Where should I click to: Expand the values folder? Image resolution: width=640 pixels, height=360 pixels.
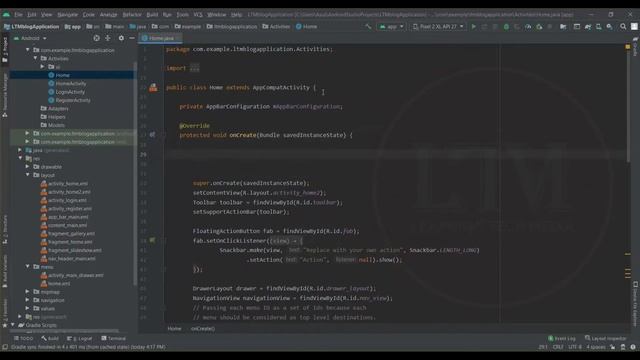click(x=28, y=308)
